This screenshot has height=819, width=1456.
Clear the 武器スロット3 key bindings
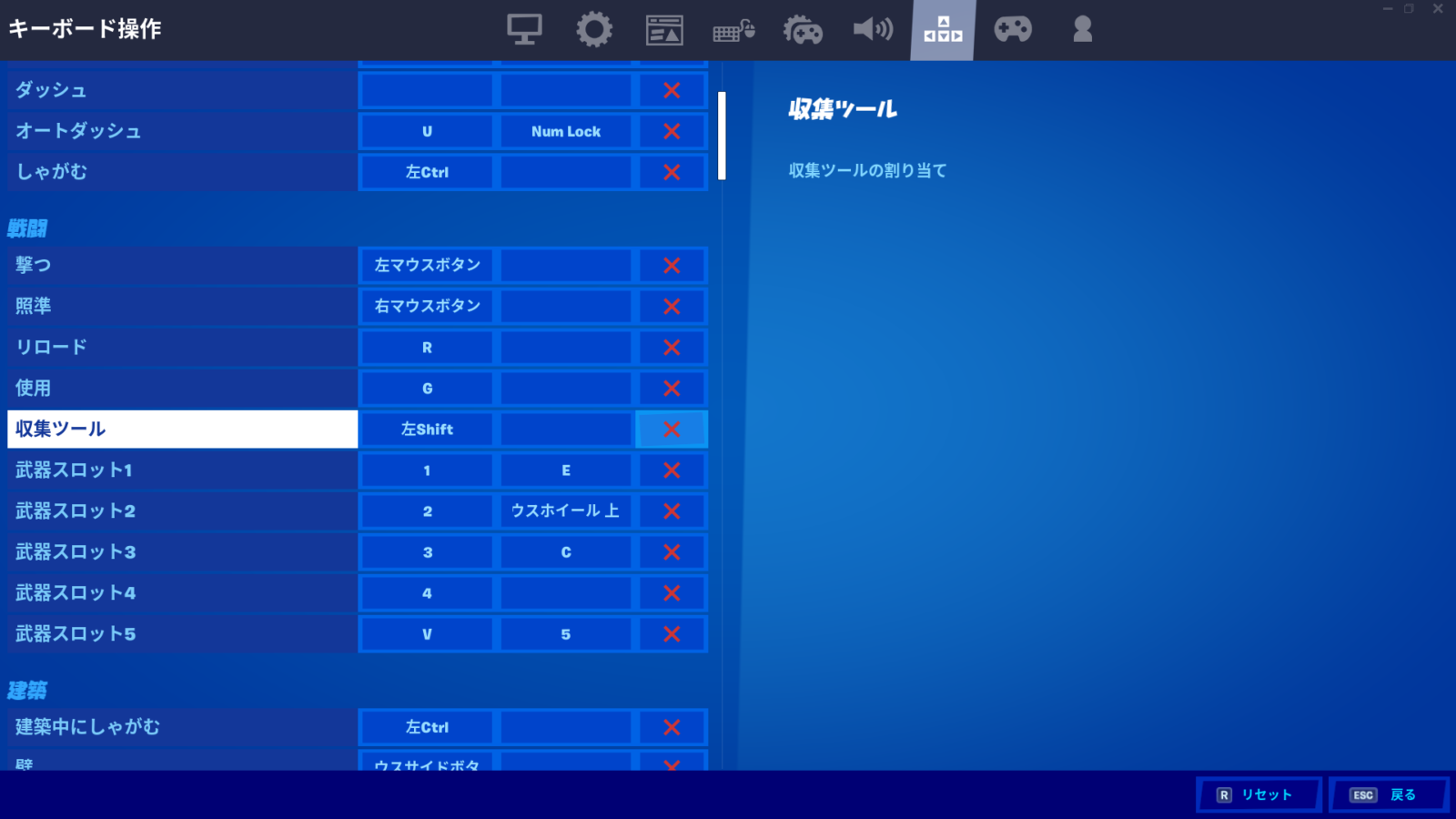point(672,552)
